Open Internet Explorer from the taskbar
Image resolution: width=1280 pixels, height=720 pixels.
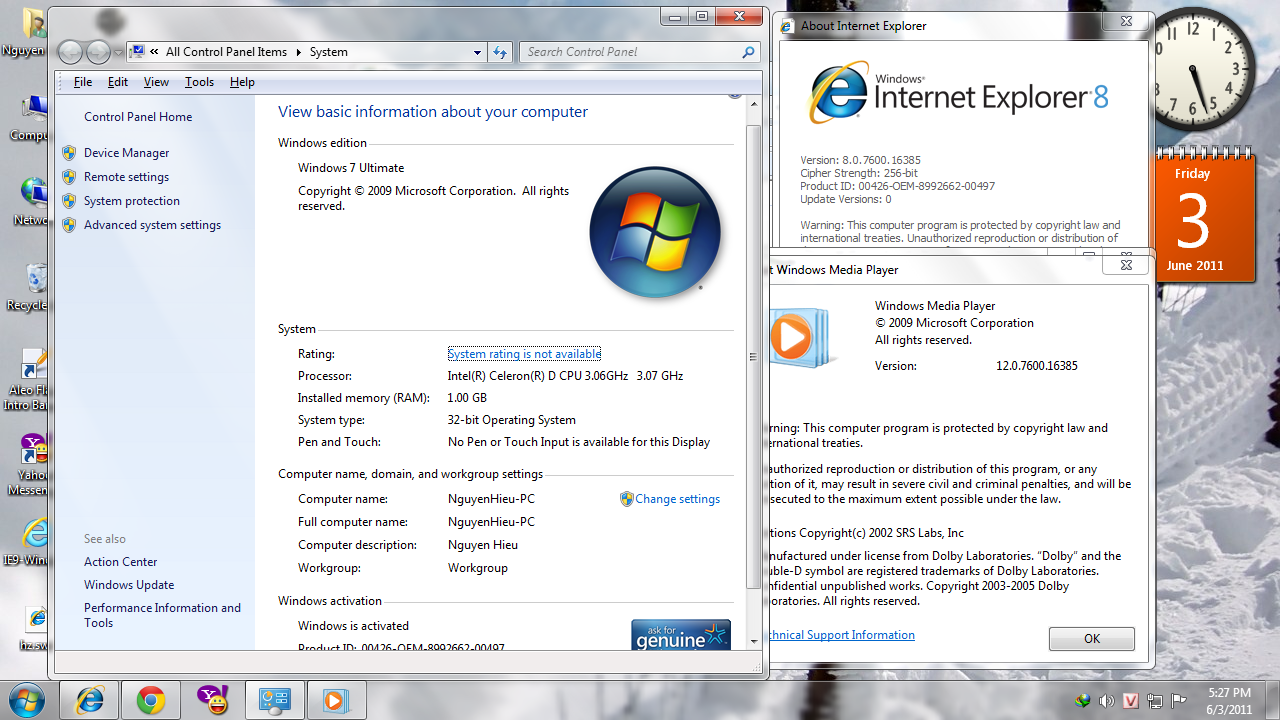click(x=90, y=701)
